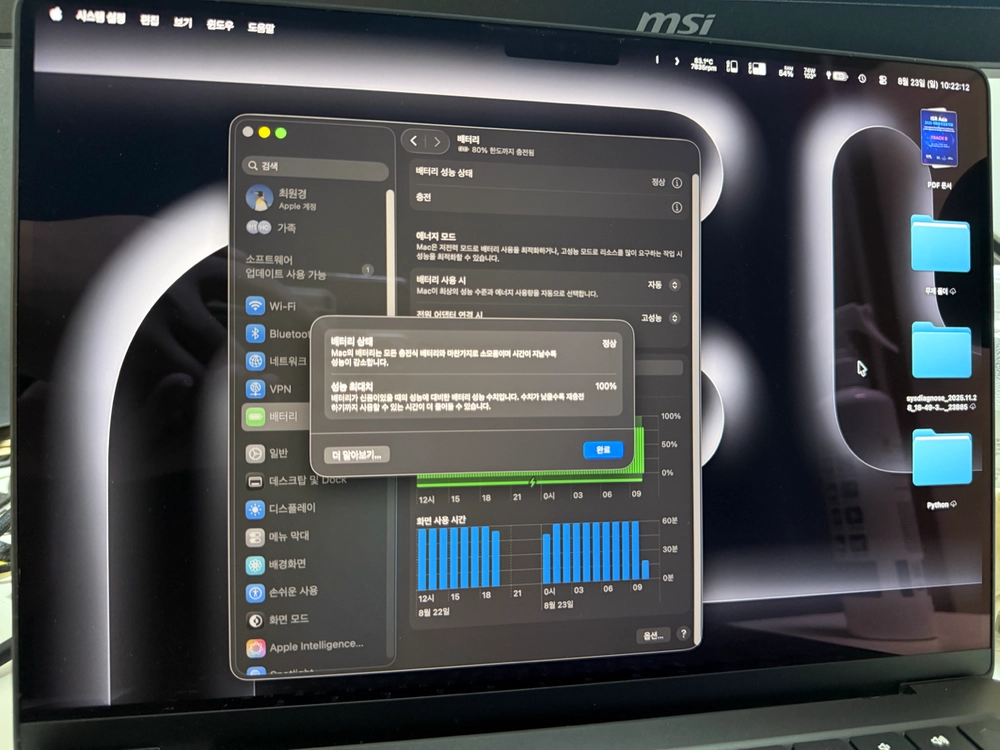Select 네트워크 in the sidebar

278,361
